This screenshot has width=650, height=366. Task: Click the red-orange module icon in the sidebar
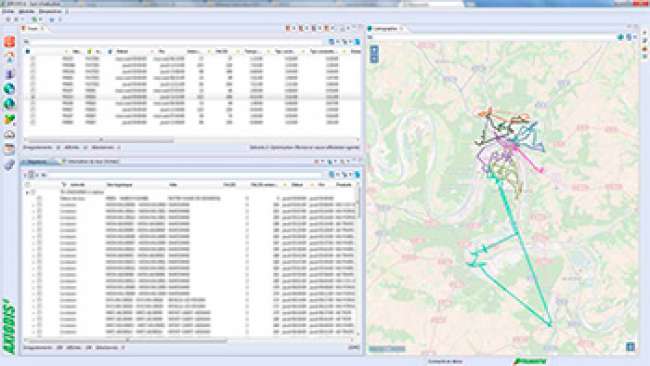[10, 42]
